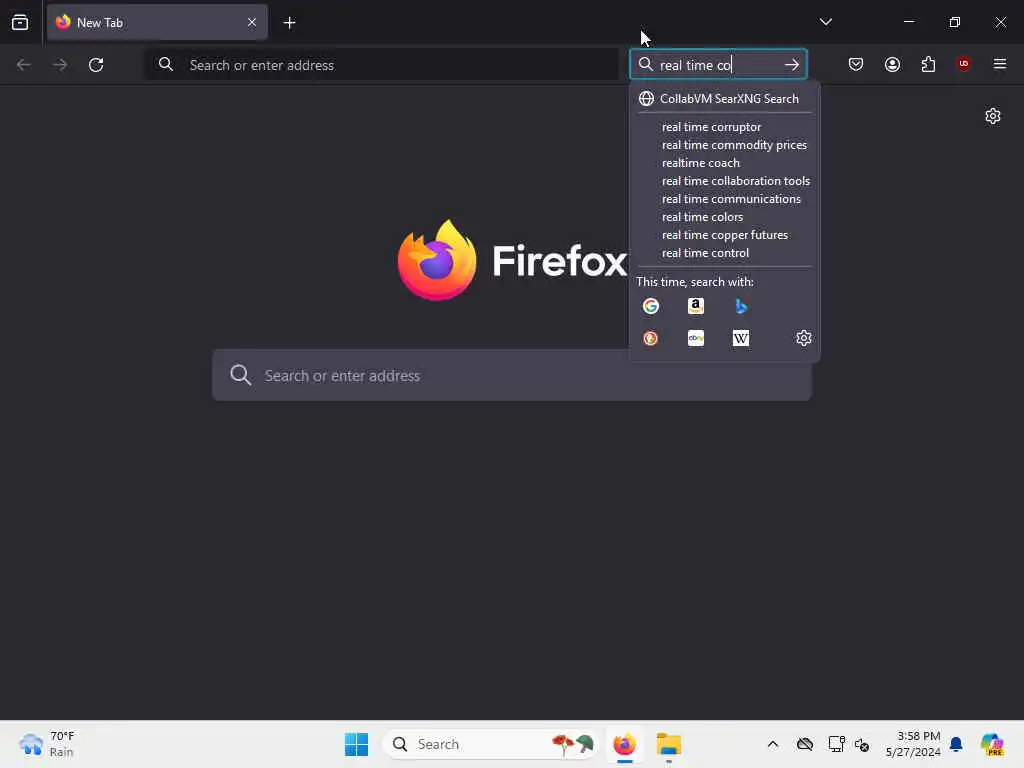This screenshot has height=768, width=1024.
Task: Open a new tab with plus button
Action: pyautogui.click(x=289, y=23)
